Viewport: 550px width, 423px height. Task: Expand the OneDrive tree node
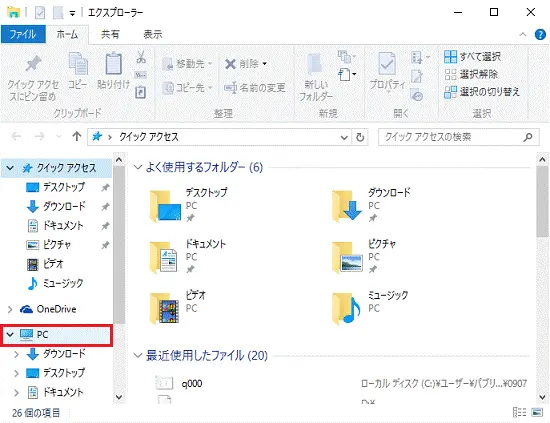pos(10,309)
